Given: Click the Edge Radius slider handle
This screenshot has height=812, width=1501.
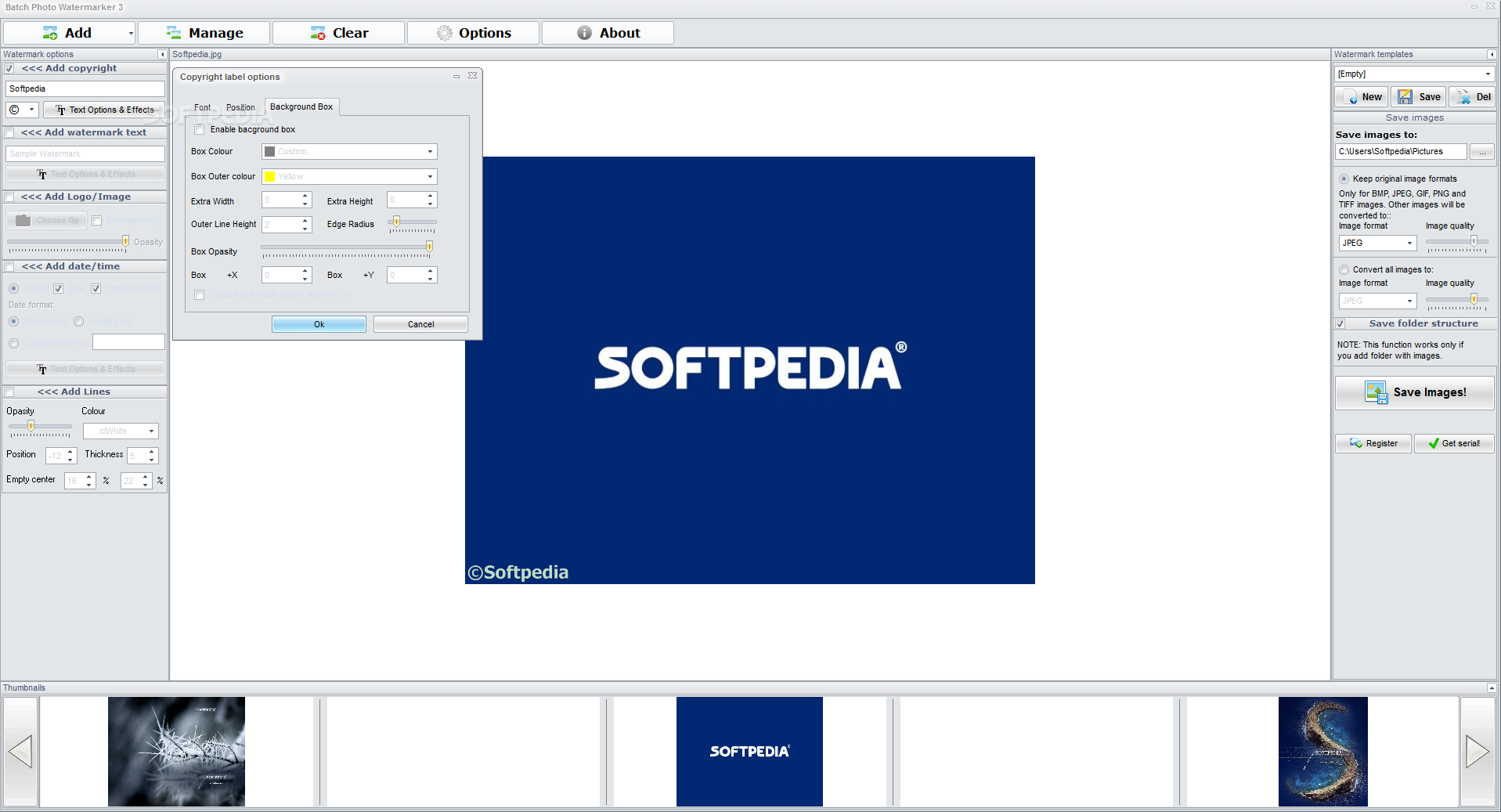Looking at the screenshot, I should click(396, 222).
